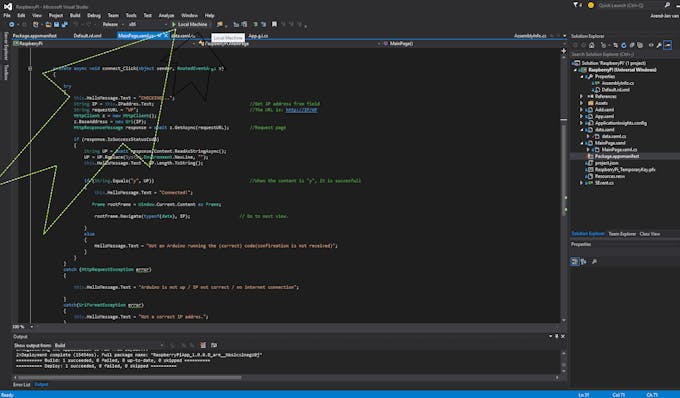Click the Clear All output icon
Viewport: 680px width, 398px height.
pyautogui.click(x=203, y=346)
